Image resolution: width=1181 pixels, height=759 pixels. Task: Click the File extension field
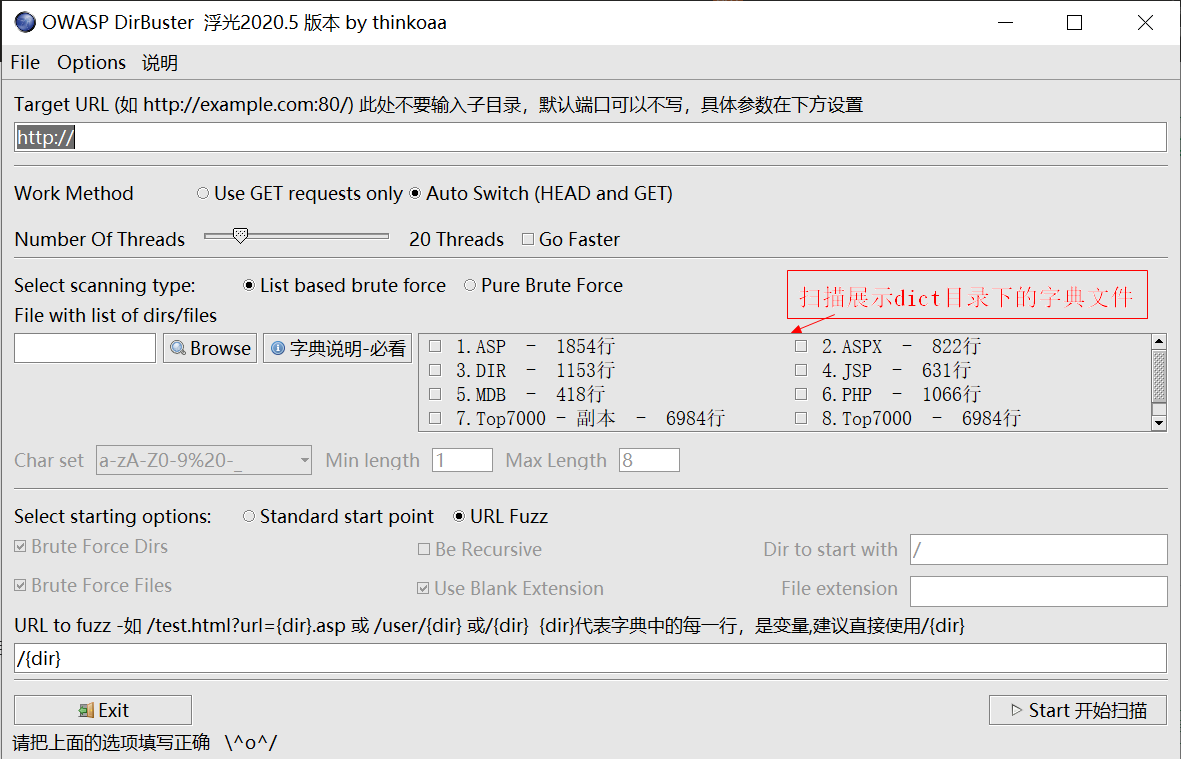[x=1039, y=591]
